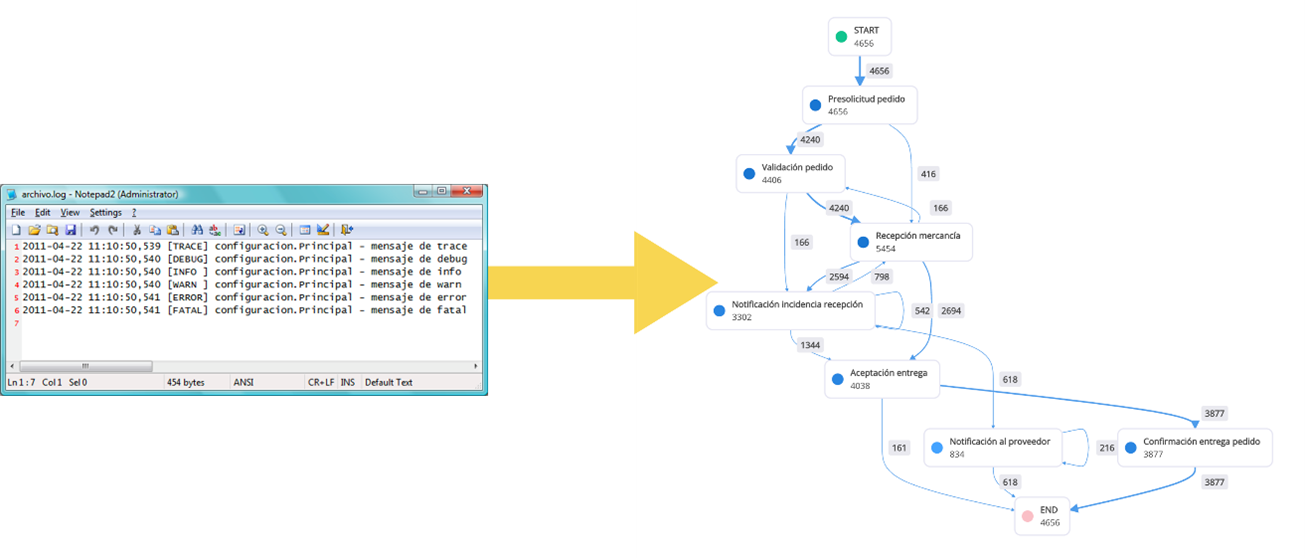
Task: Click the Open file folder icon
Action: coord(34,230)
